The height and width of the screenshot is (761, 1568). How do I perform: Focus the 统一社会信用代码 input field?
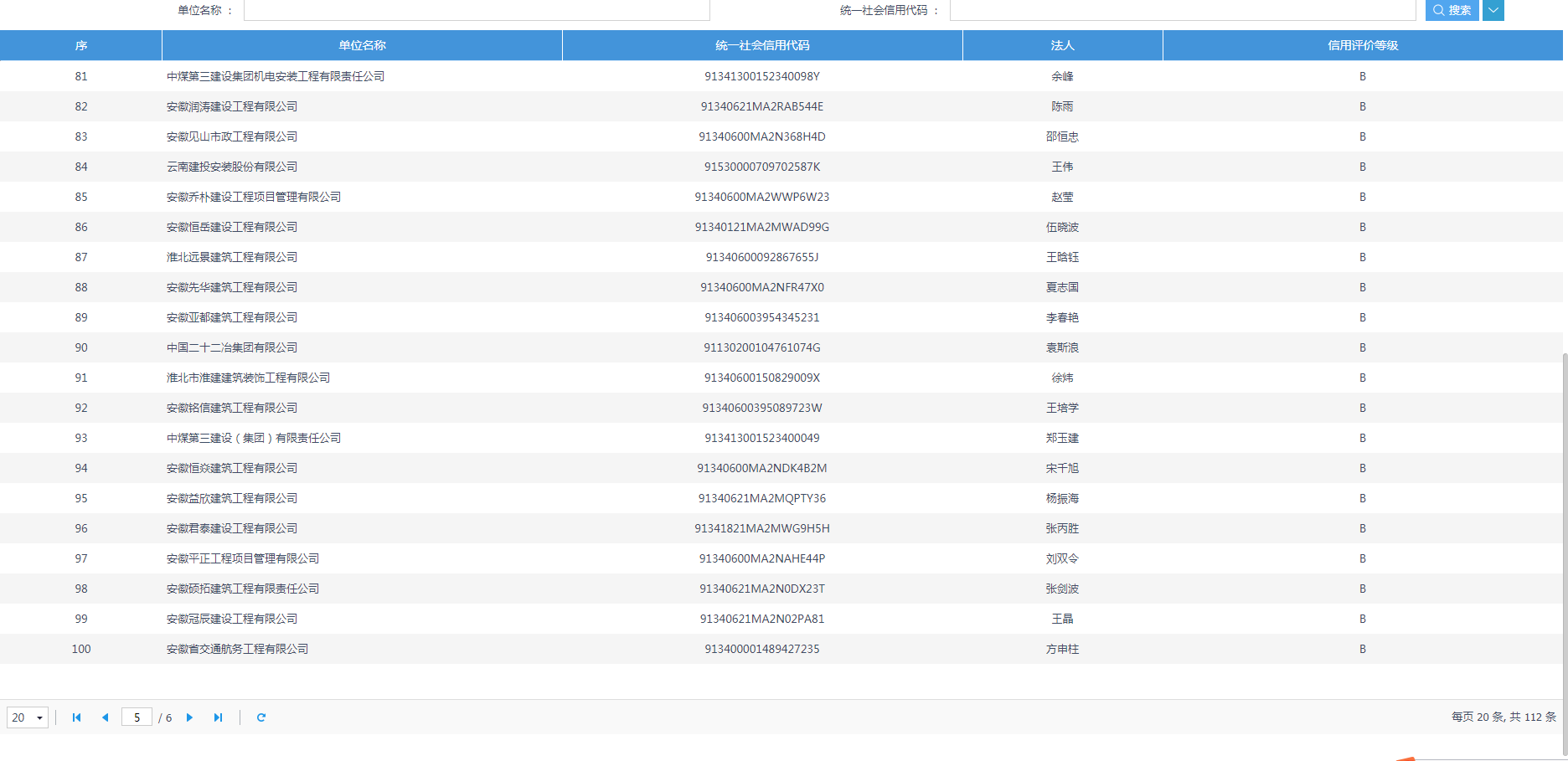1182,10
